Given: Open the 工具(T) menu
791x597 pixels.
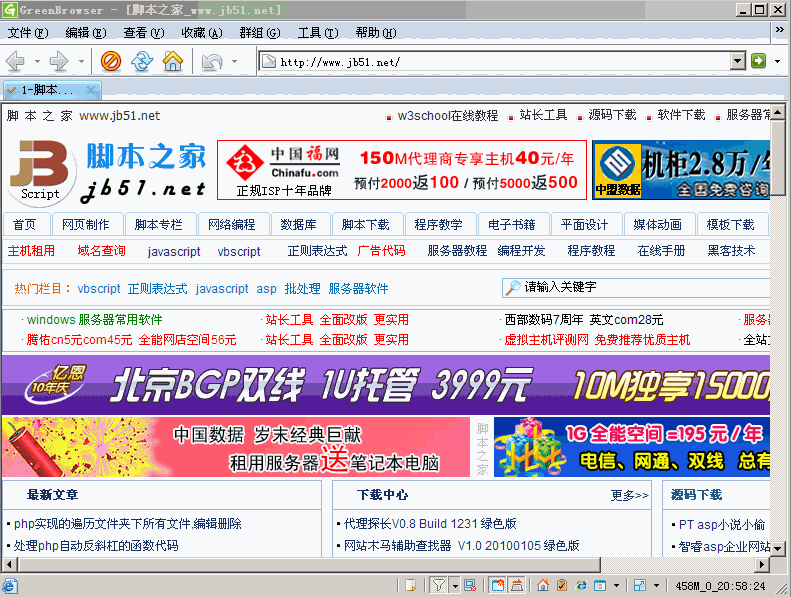Looking at the screenshot, I should point(318,33).
